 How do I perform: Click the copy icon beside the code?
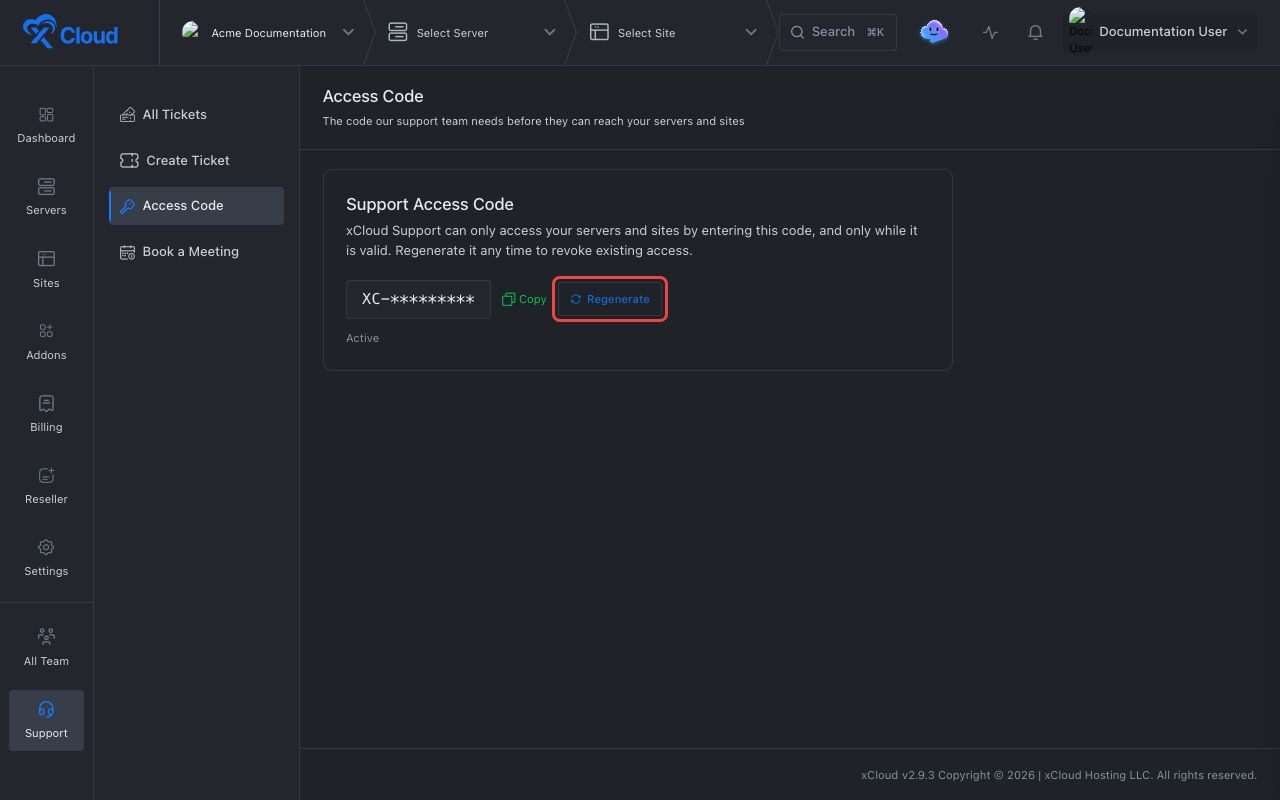(508, 299)
